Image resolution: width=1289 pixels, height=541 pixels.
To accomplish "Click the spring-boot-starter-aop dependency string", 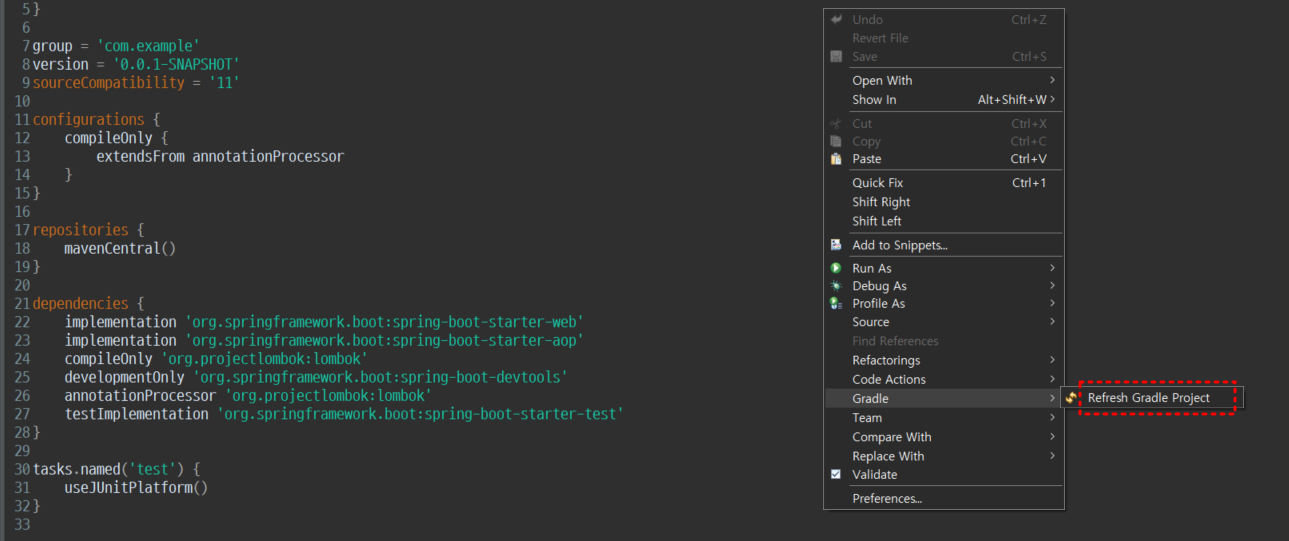I will (x=384, y=340).
